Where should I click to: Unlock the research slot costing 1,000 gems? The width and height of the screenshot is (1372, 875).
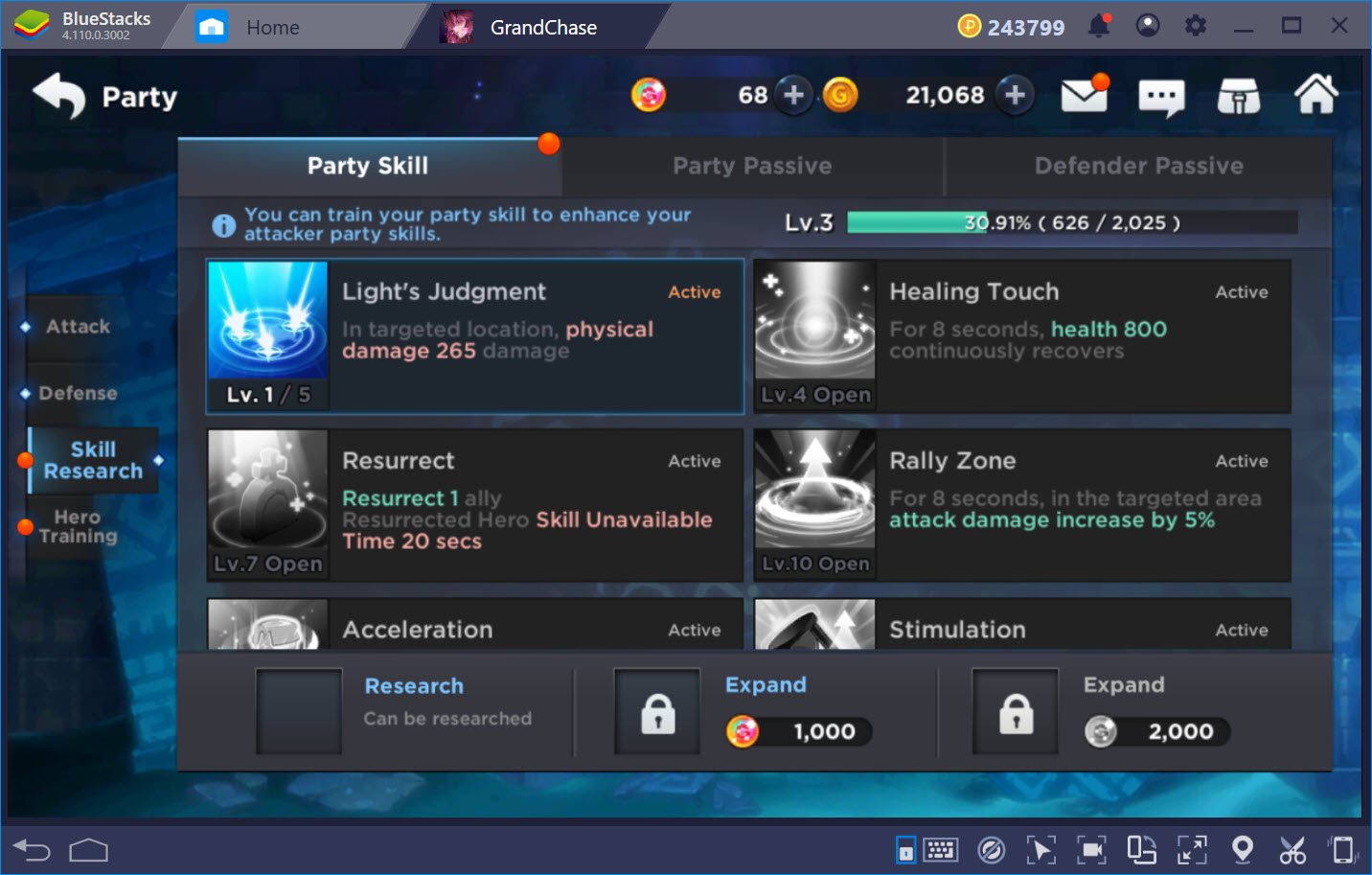coord(657,711)
